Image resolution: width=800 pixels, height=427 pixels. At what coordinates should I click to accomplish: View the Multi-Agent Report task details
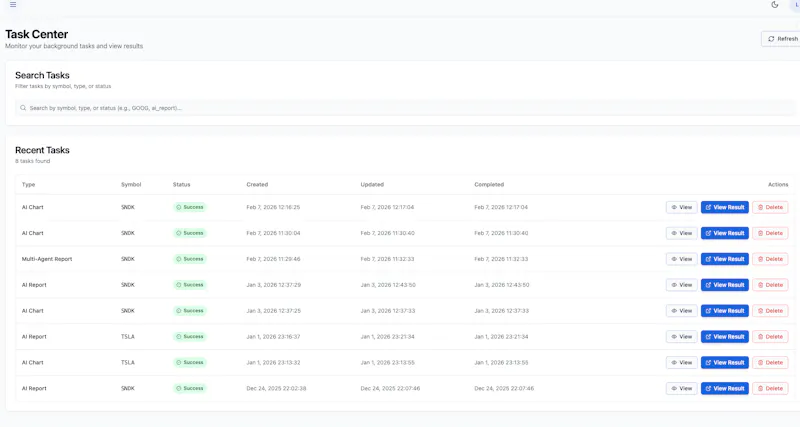pyautogui.click(x=681, y=259)
